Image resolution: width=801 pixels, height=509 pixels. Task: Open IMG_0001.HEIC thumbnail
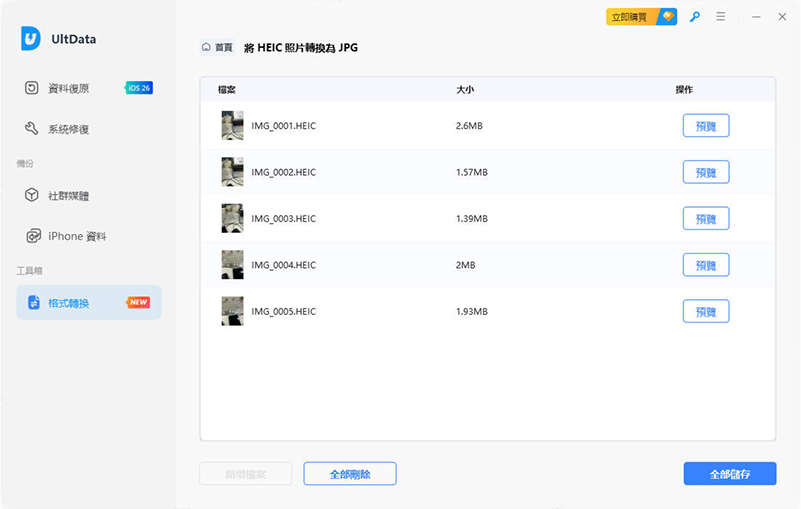click(x=232, y=126)
